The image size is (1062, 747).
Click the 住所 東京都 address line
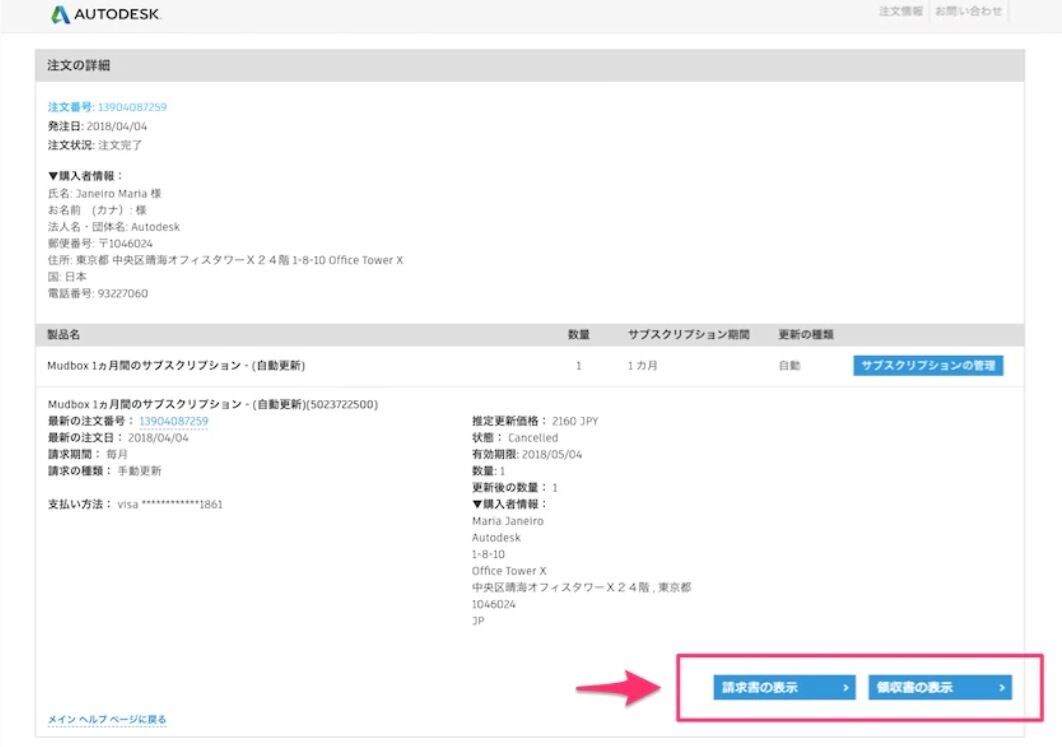pyautogui.click(x=225, y=260)
